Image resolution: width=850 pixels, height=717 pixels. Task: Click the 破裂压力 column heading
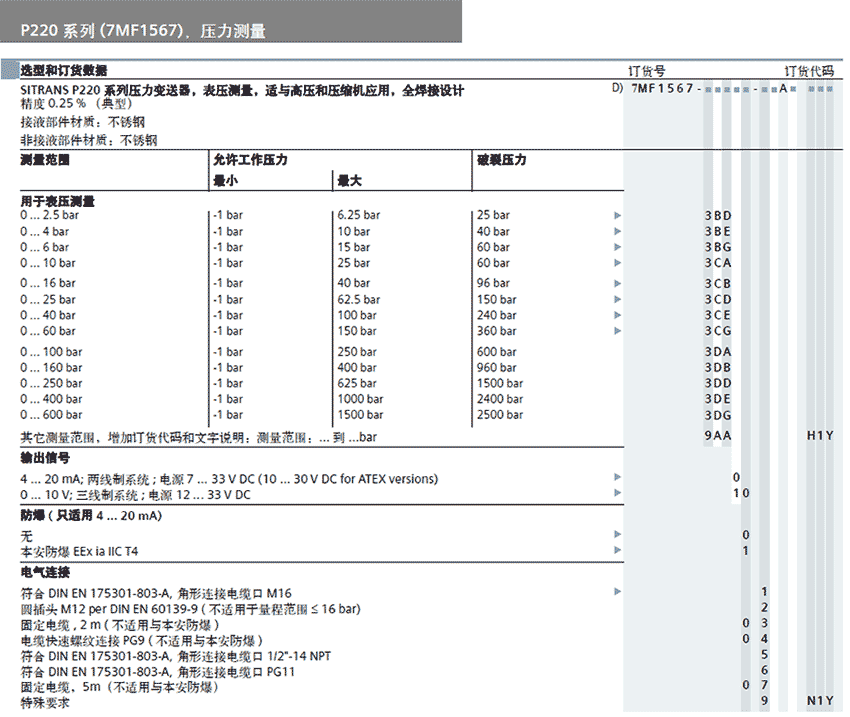coord(502,160)
